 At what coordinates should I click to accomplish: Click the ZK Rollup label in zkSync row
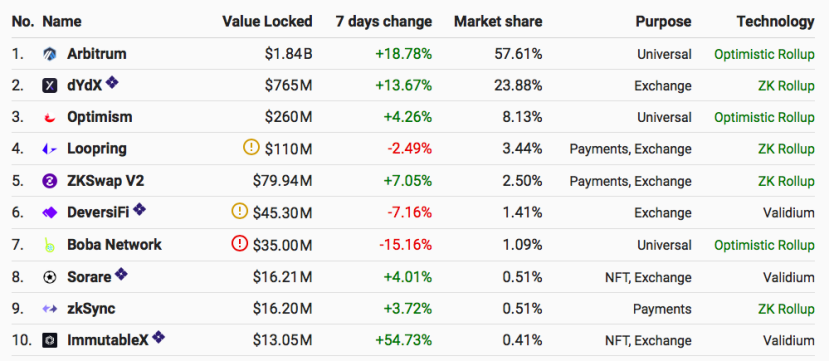tap(786, 309)
